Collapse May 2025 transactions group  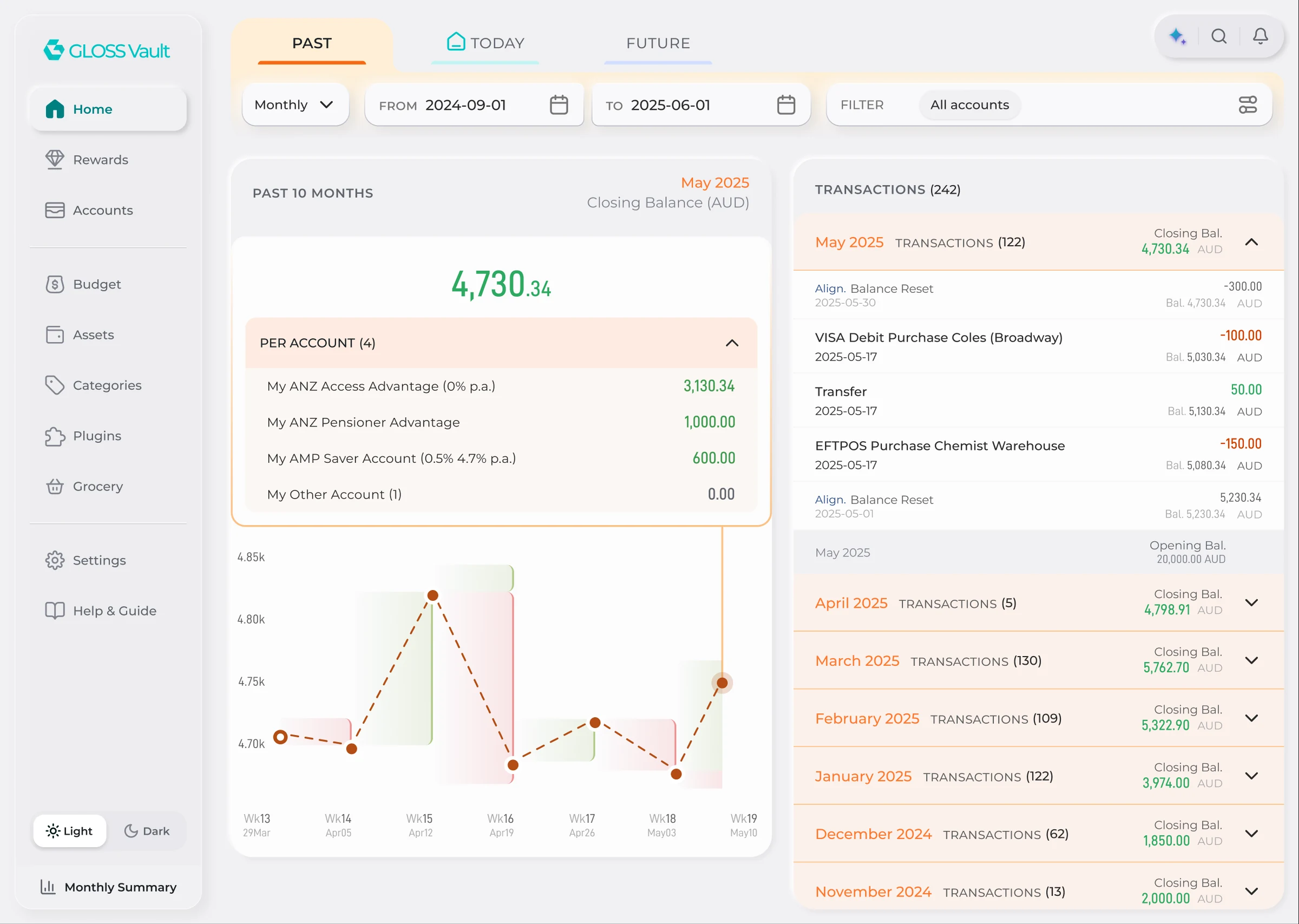click(x=1251, y=243)
